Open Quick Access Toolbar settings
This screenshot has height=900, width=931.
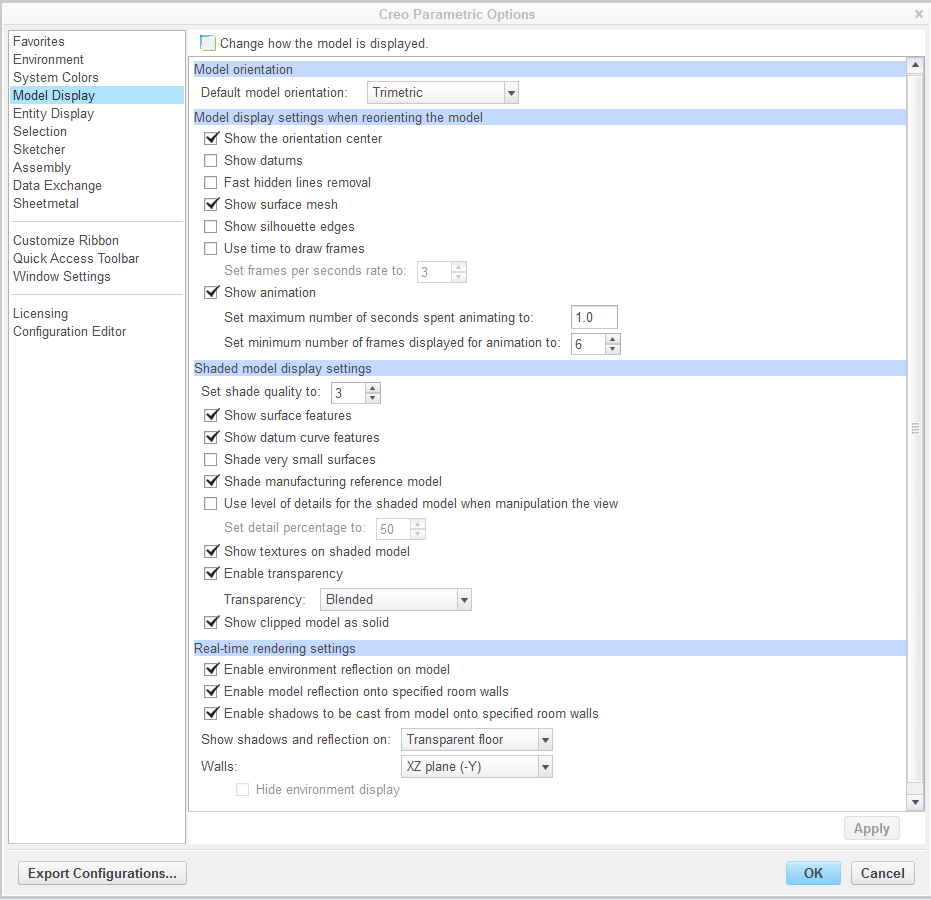76,258
